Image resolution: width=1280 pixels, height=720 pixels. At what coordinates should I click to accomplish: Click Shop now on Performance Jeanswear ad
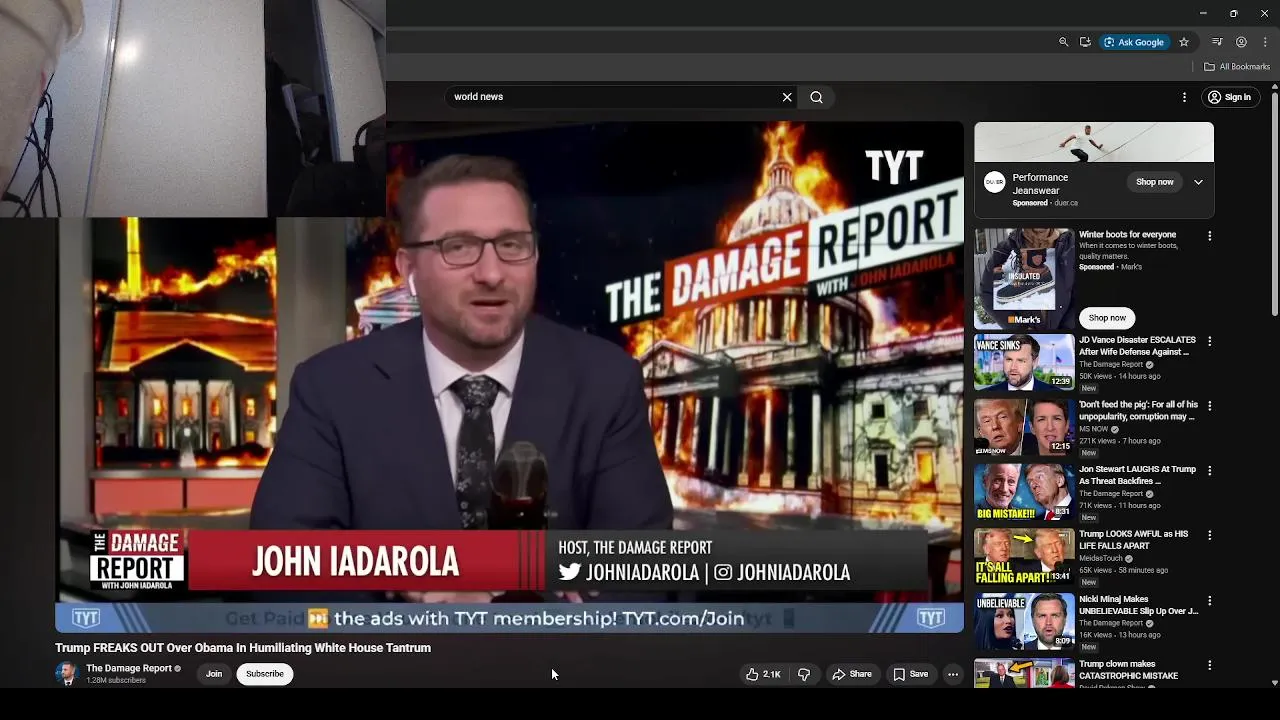coord(1154,182)
